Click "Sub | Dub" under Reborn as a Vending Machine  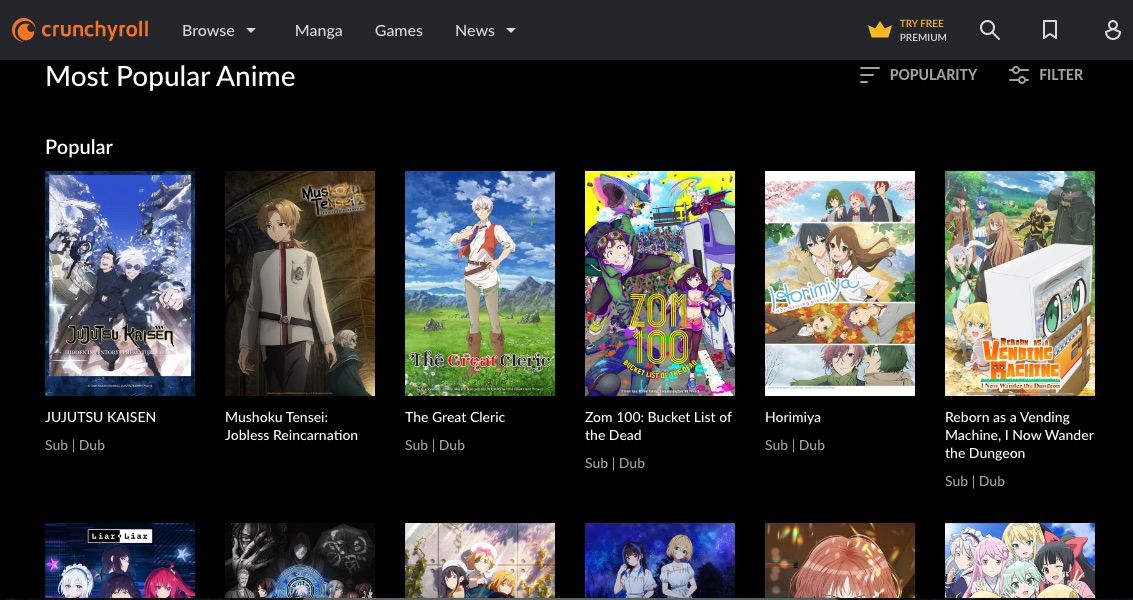[x=974, y=481]
